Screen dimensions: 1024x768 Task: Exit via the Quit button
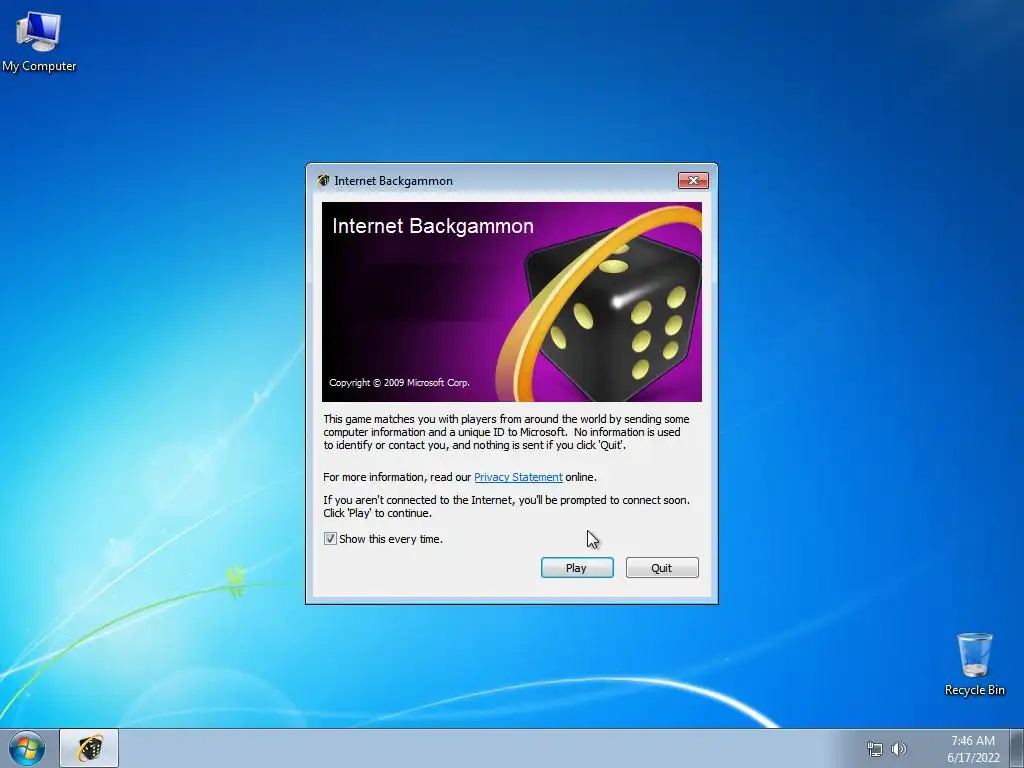(662, 568)
